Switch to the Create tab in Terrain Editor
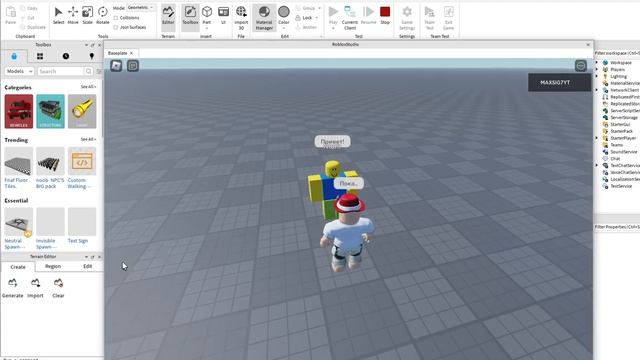 (18, 267)
